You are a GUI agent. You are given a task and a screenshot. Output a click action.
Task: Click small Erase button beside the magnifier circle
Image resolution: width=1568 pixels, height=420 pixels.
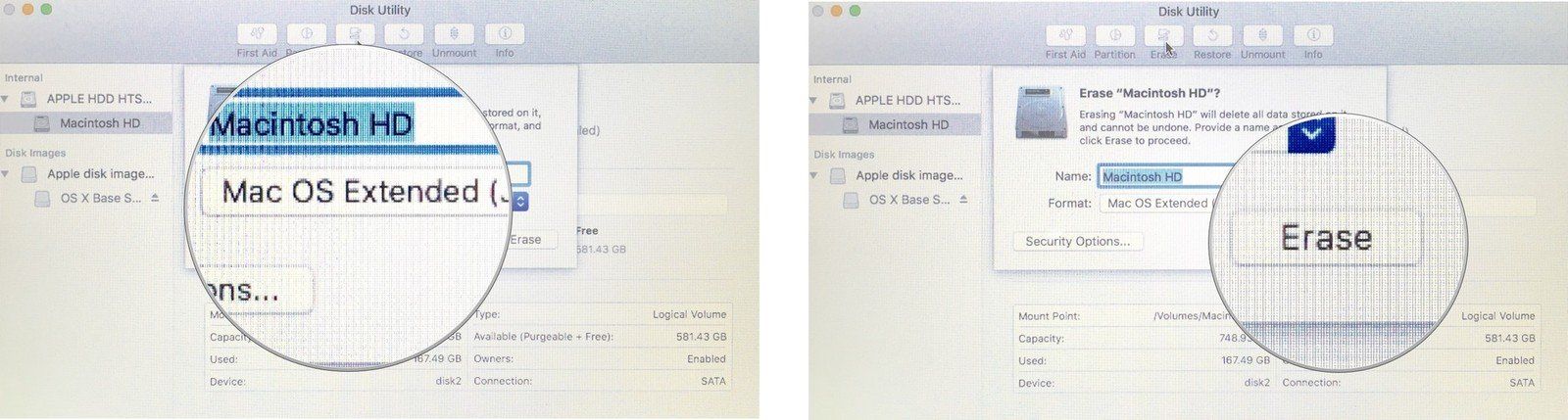tap(526, 239)
